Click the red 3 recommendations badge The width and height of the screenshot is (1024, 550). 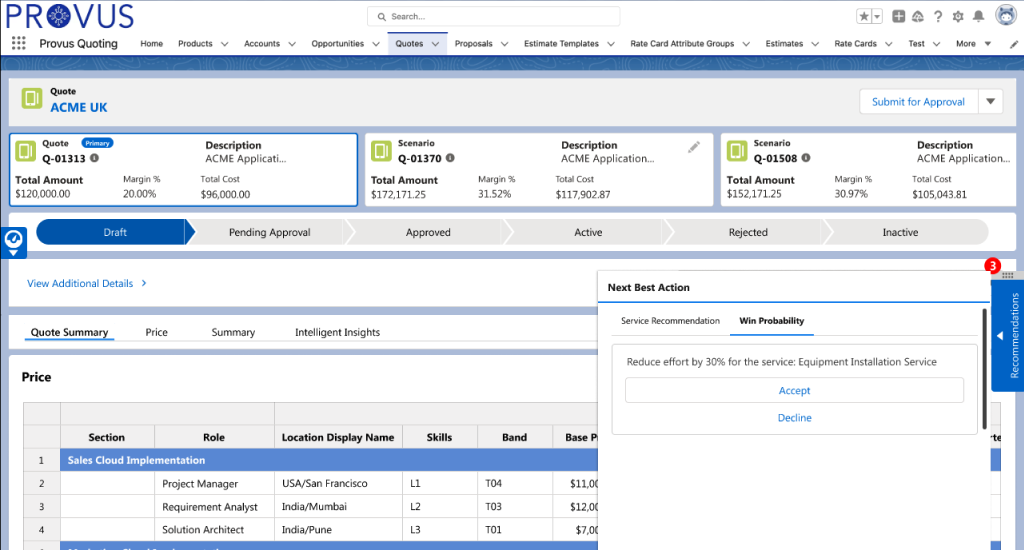point(992,266)
